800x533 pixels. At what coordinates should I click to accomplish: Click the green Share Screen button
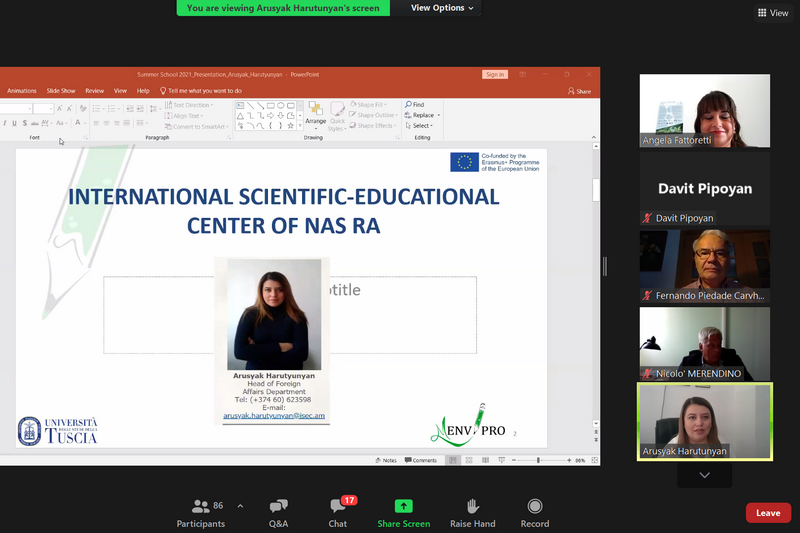point(404,513)
